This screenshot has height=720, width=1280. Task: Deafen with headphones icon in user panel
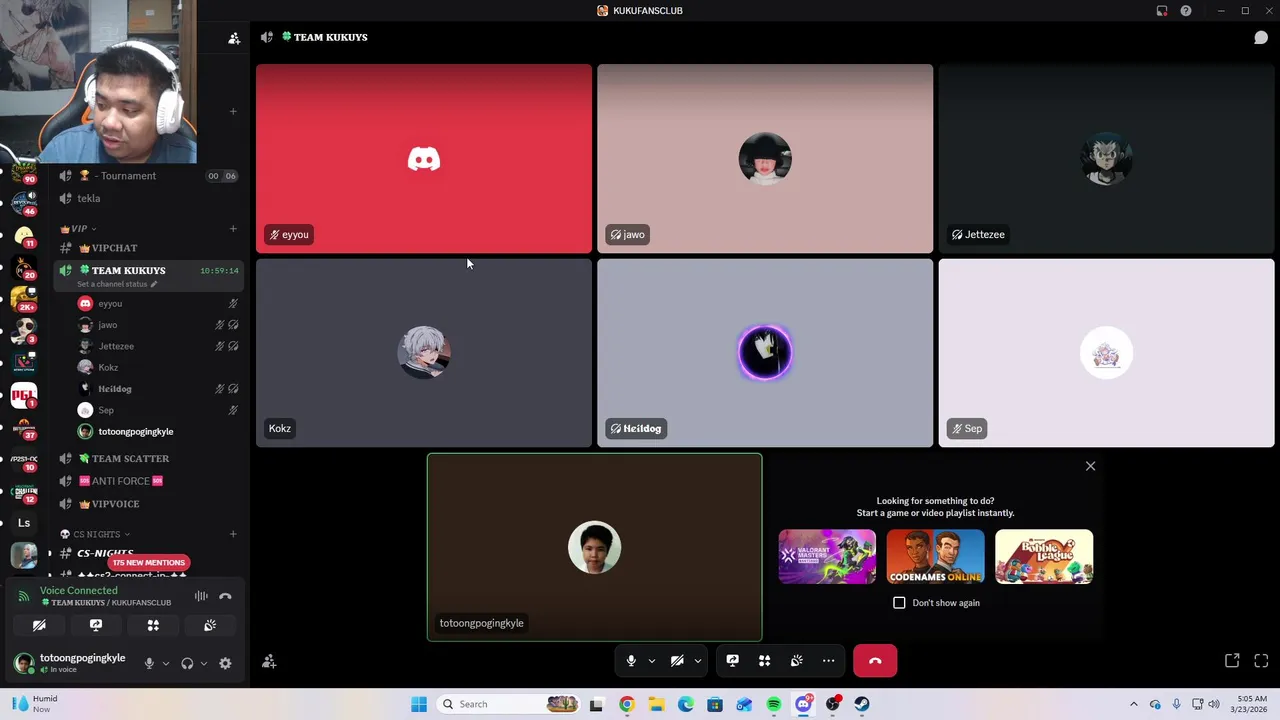(187, 663)
